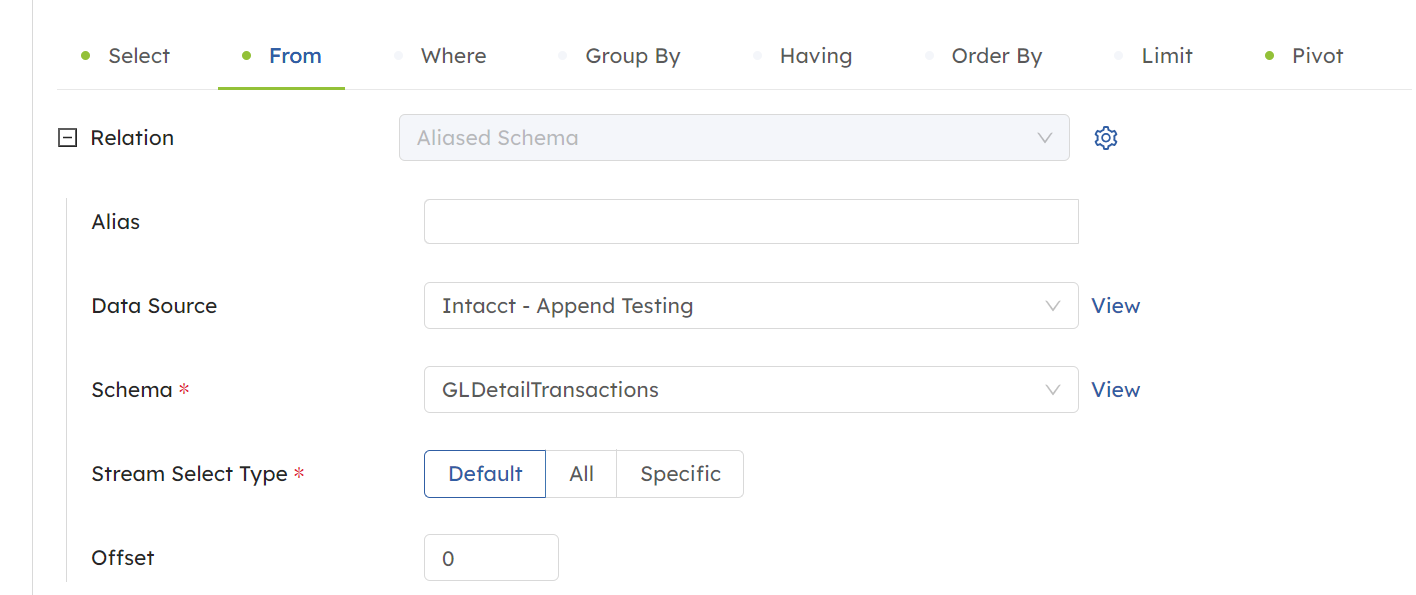Switch to the Where tab
Image resolution: width=1416 pixels, height=595 pixels.
coord(453,56)
